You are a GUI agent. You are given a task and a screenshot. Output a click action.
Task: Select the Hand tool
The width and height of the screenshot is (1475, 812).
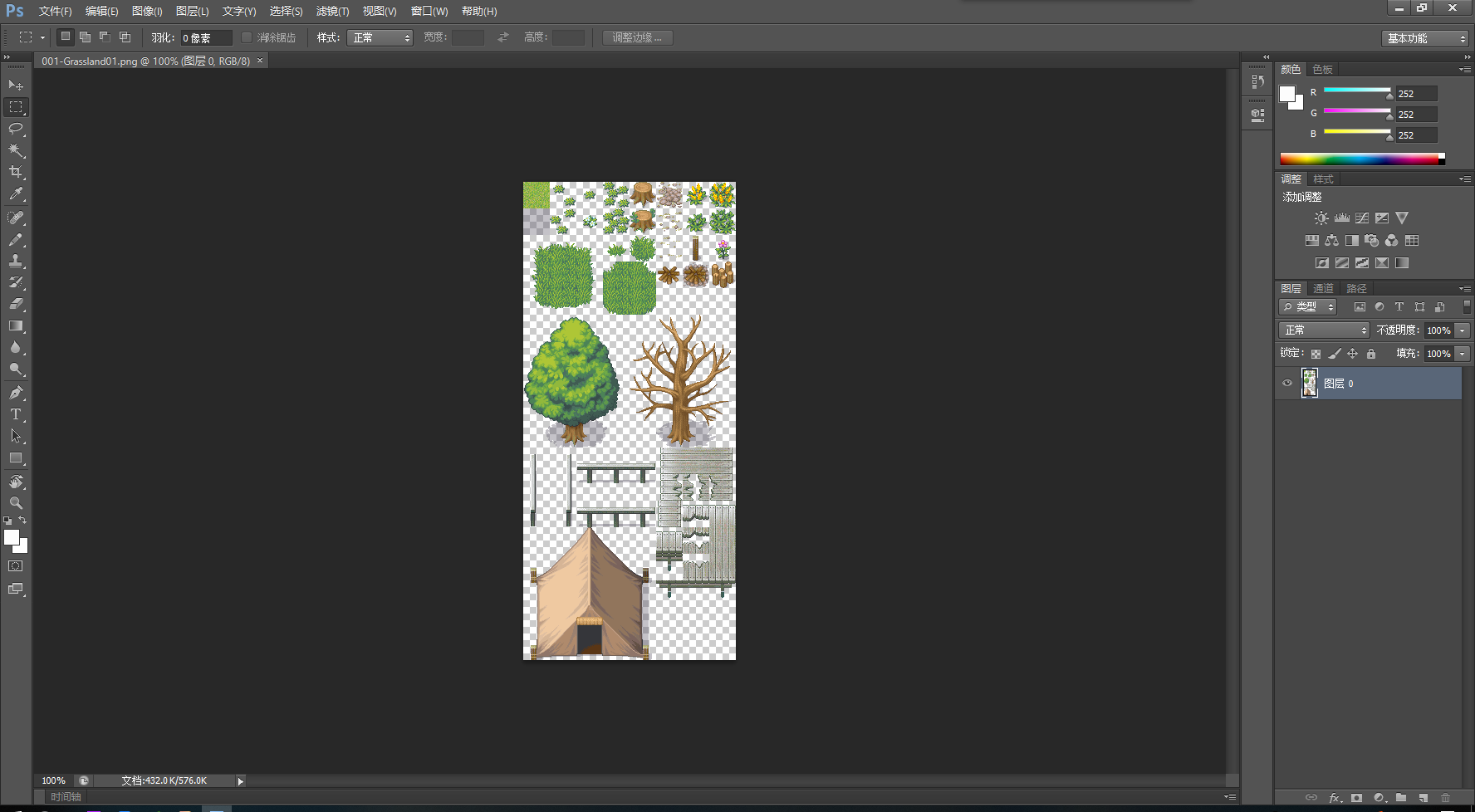[16, 482]
